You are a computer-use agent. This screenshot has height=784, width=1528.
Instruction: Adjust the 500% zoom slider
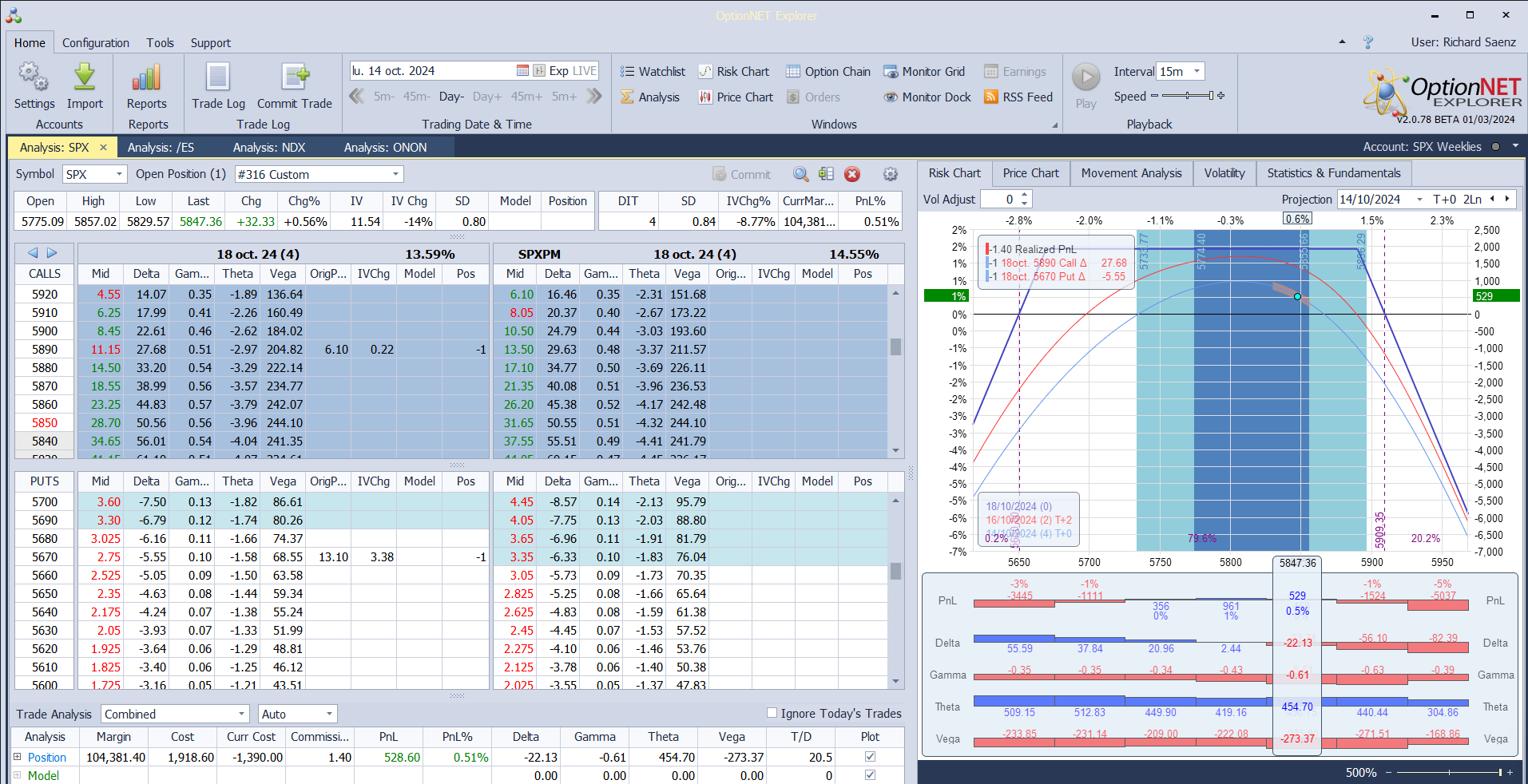pyautogui.click(x=1447, y=772)
